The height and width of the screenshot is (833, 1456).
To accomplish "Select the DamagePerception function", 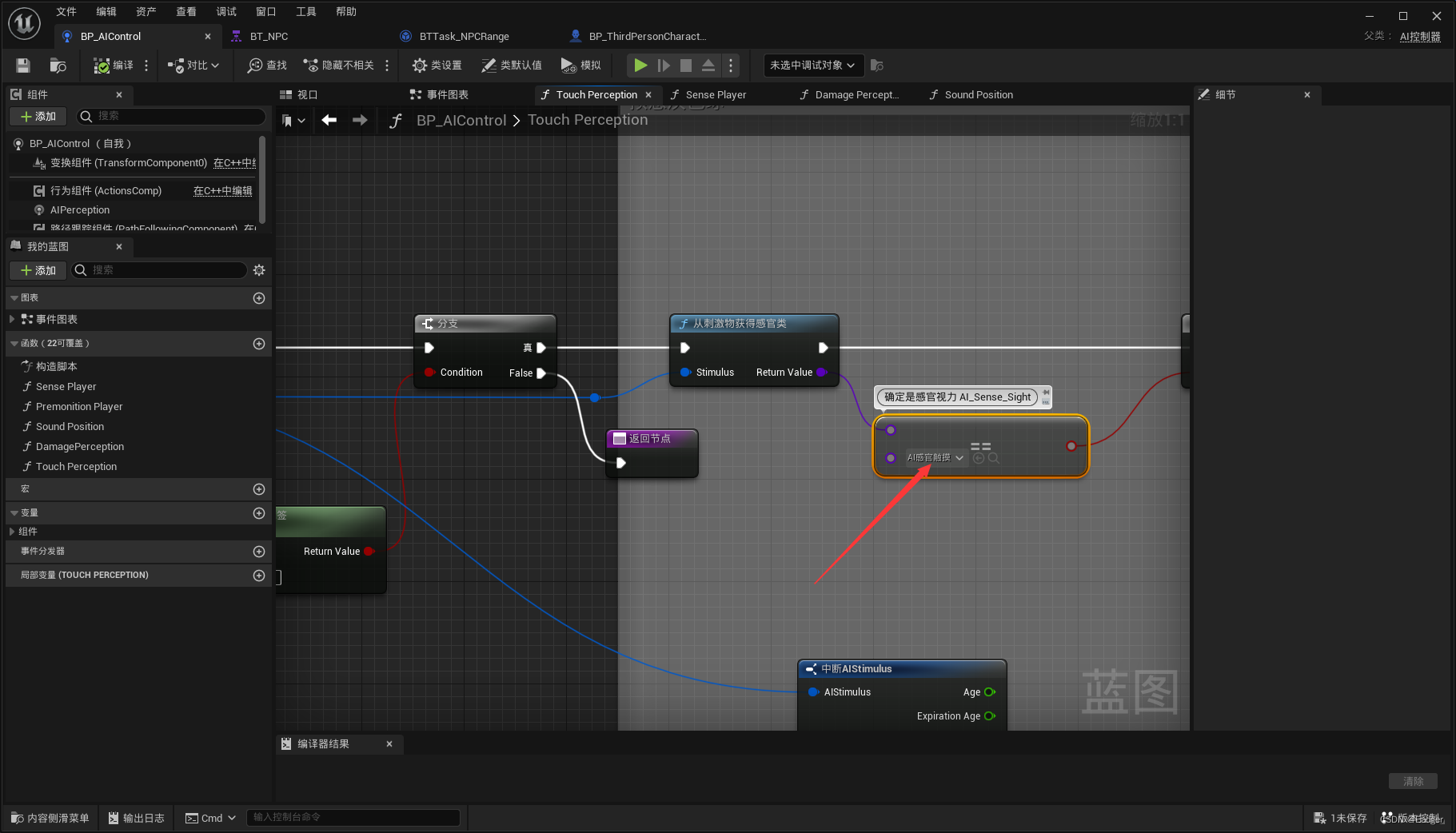I will click(x=80, y=447).
